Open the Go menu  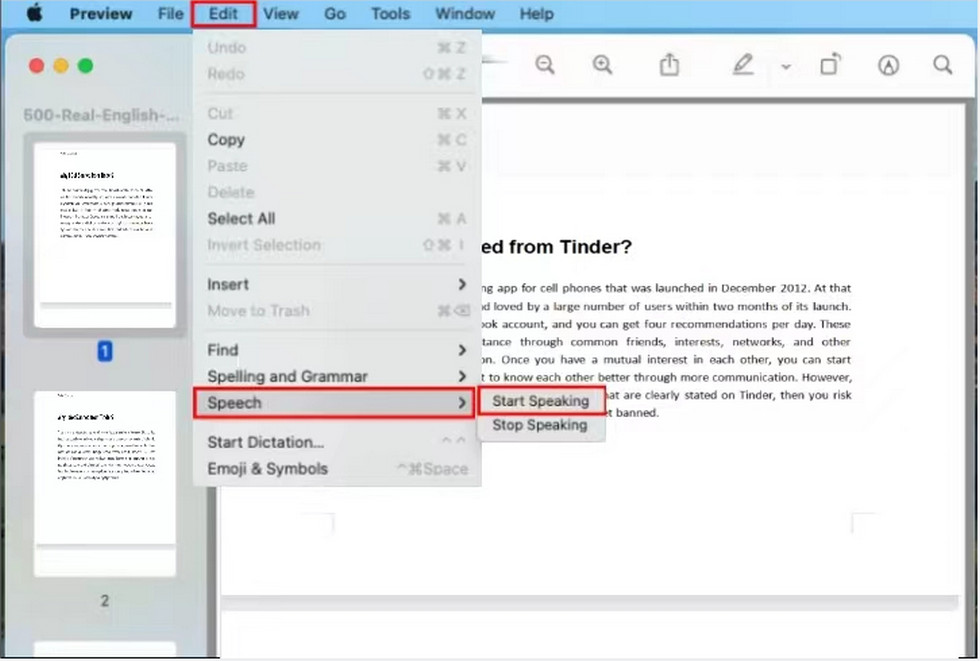click(x=335, y=14)
